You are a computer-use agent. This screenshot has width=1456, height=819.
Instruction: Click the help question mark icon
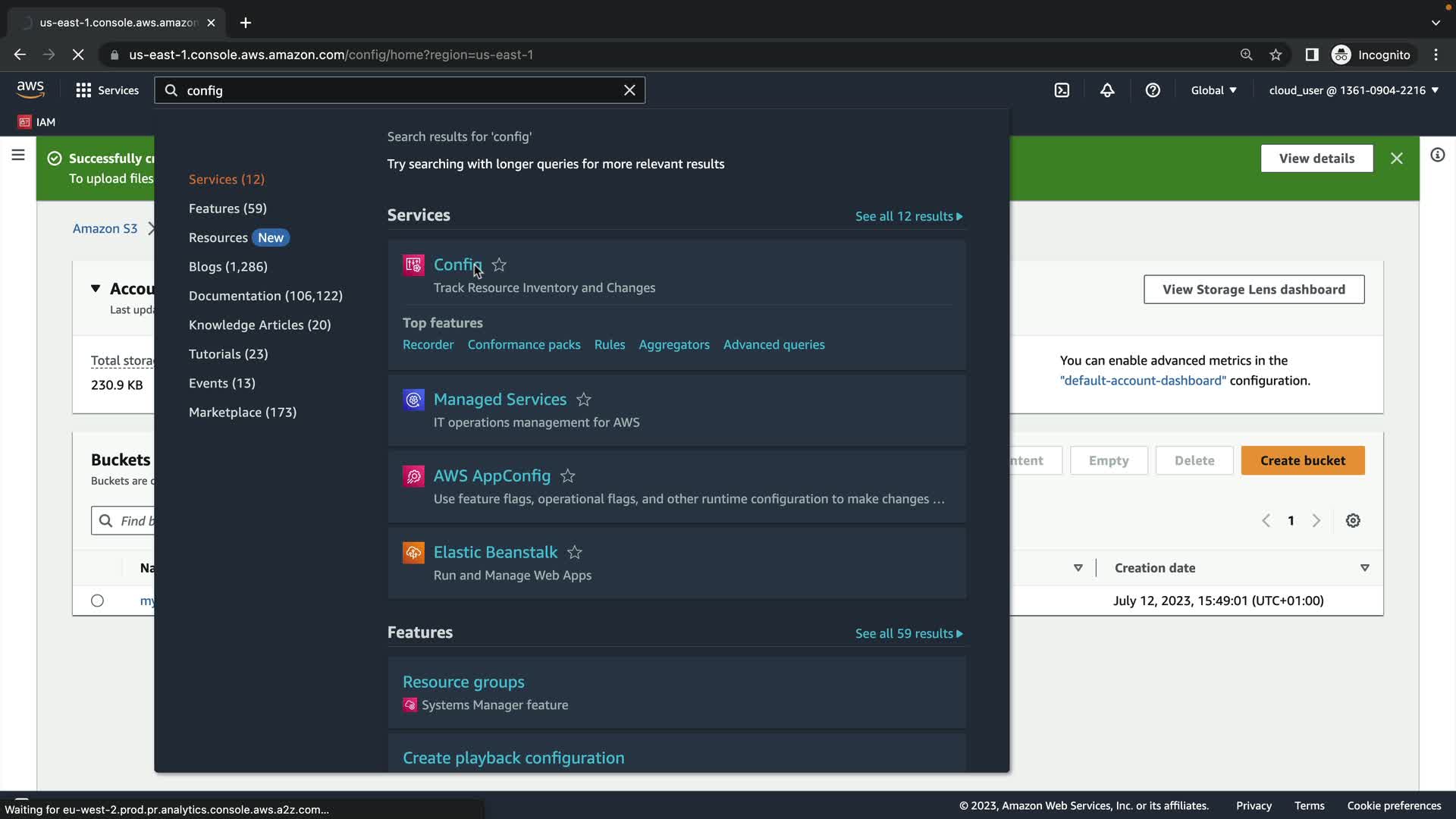[1153, 90]
